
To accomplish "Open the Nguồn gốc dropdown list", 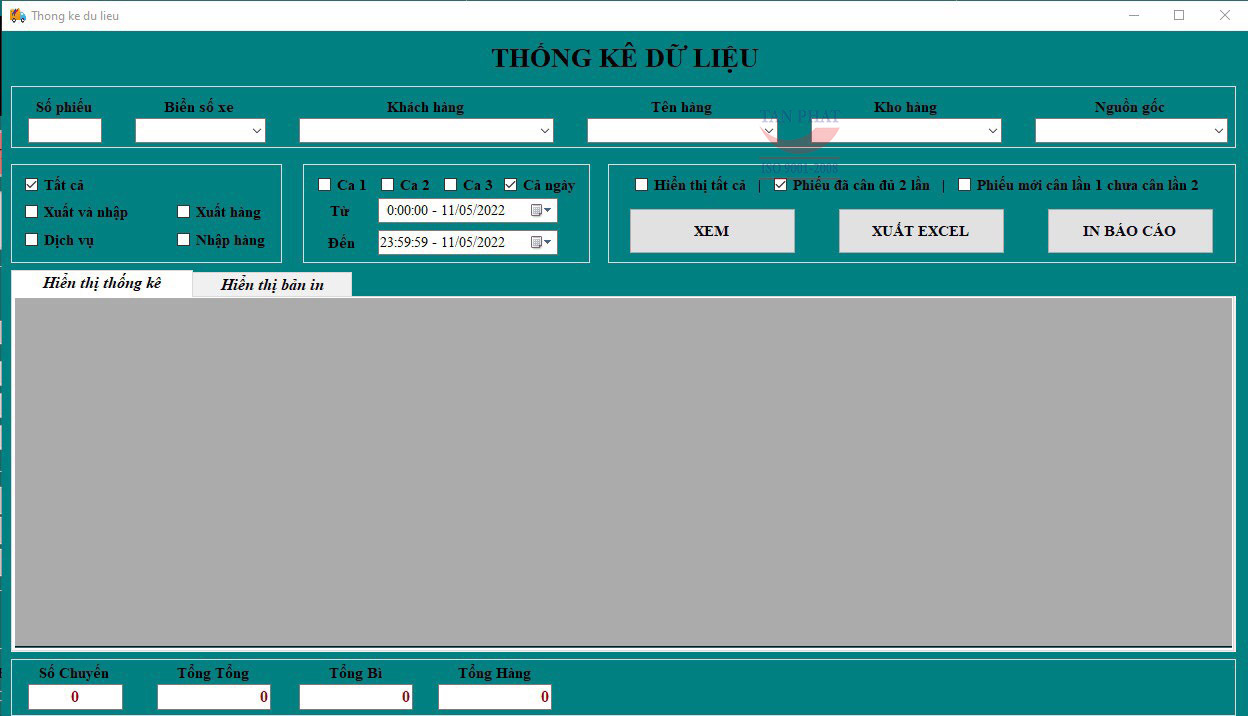I will [x=1219, y=131].
